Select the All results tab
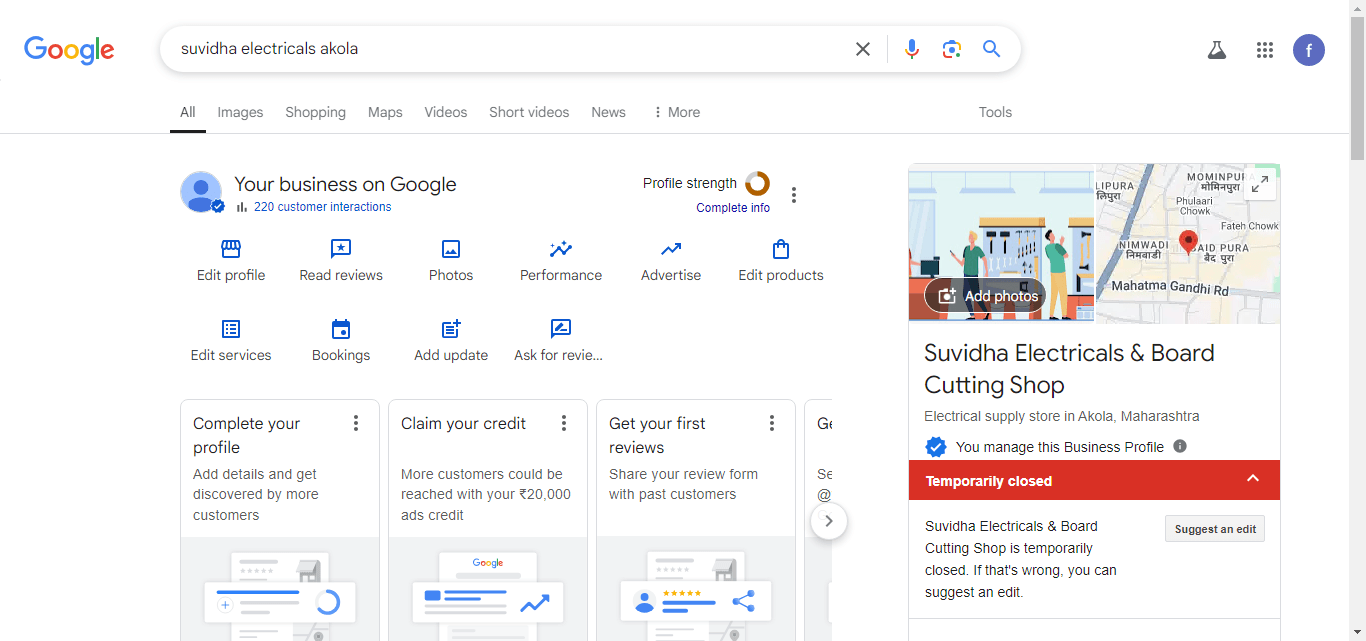The height and width of the screenshot is (641, 1366). [188, 112]
